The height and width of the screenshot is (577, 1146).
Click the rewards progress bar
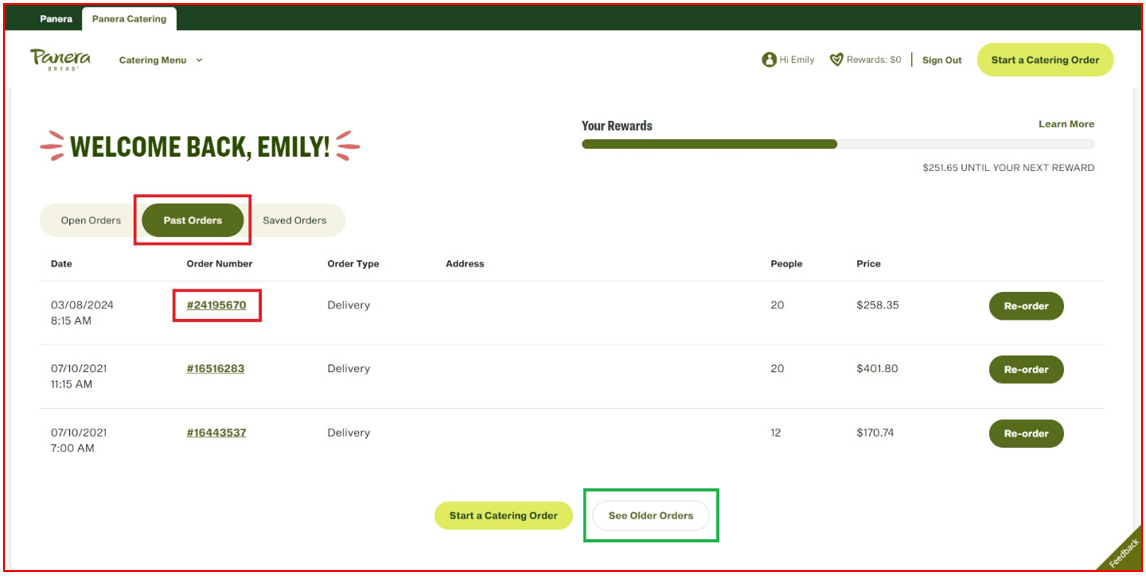point(840,145)
